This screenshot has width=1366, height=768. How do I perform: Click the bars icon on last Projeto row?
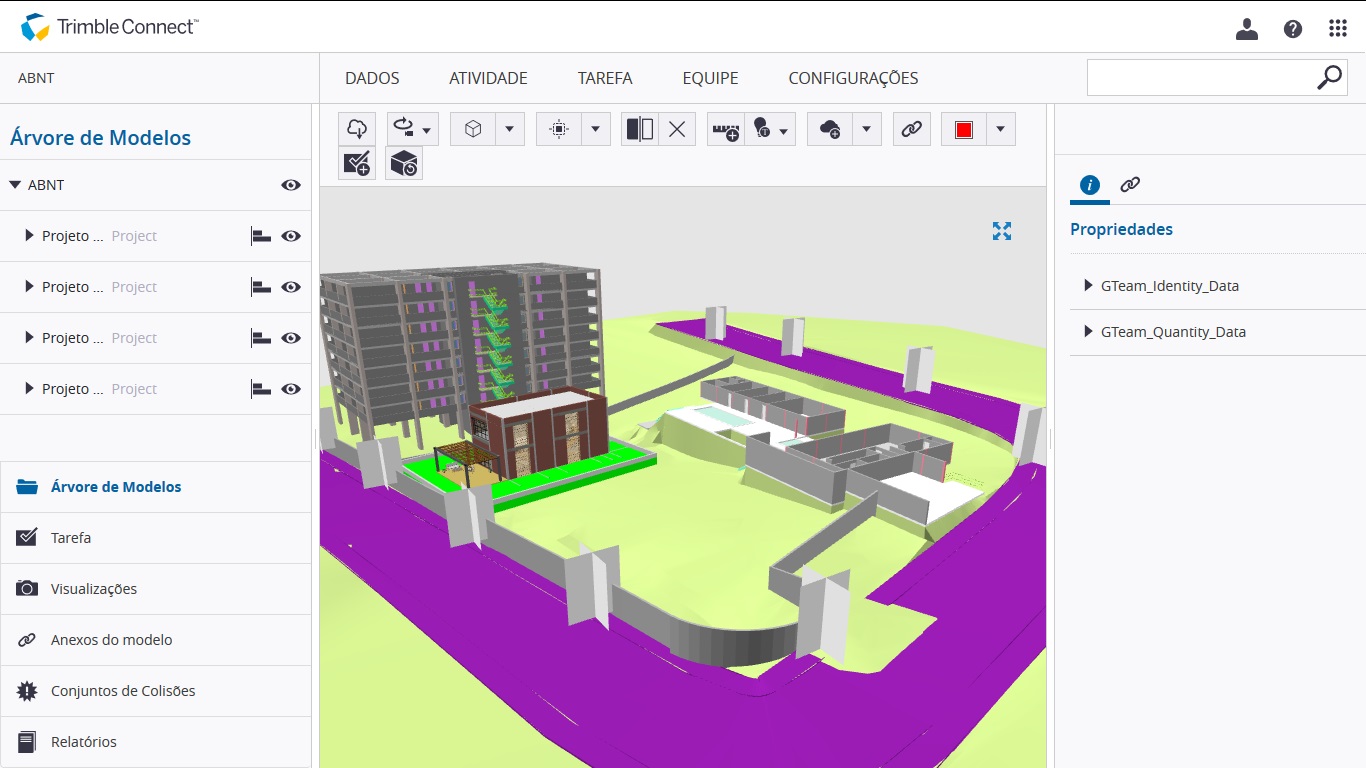[261, 389]
